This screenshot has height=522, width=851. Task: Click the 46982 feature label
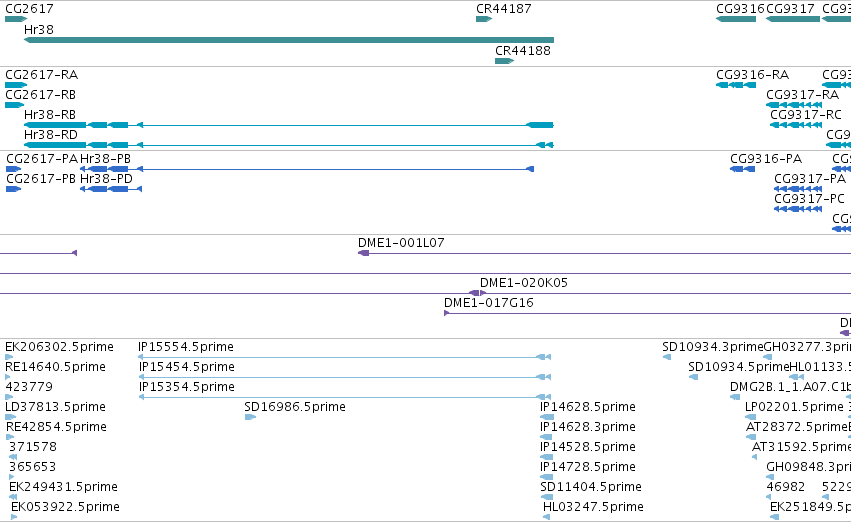click(785, 487)
